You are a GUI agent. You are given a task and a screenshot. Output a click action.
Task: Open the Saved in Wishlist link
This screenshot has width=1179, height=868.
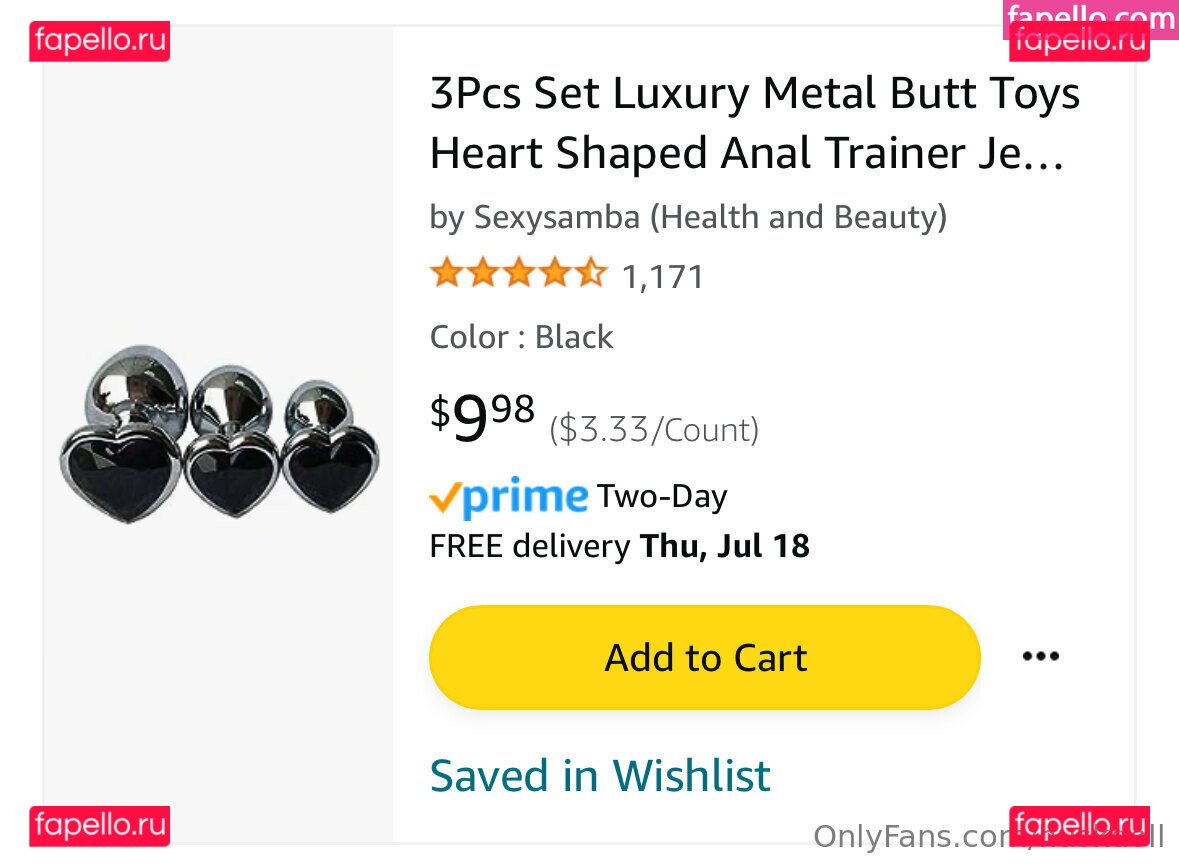click(x=600, y=776)
